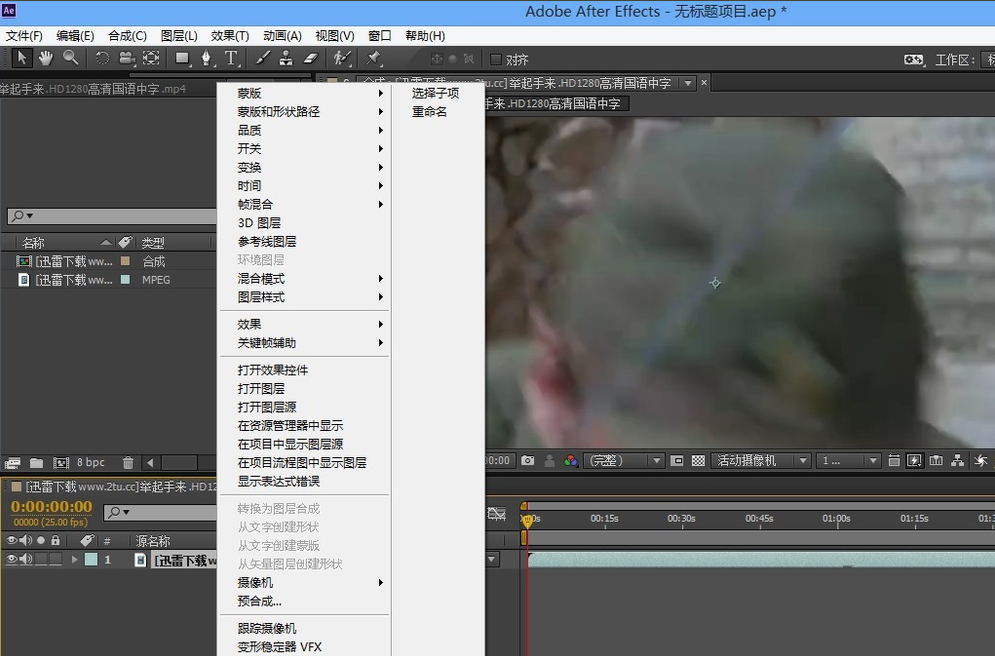Select the Eraser tool
This screenshot has height=656, width=995.
pyautogui.click(x=310, y=58)
